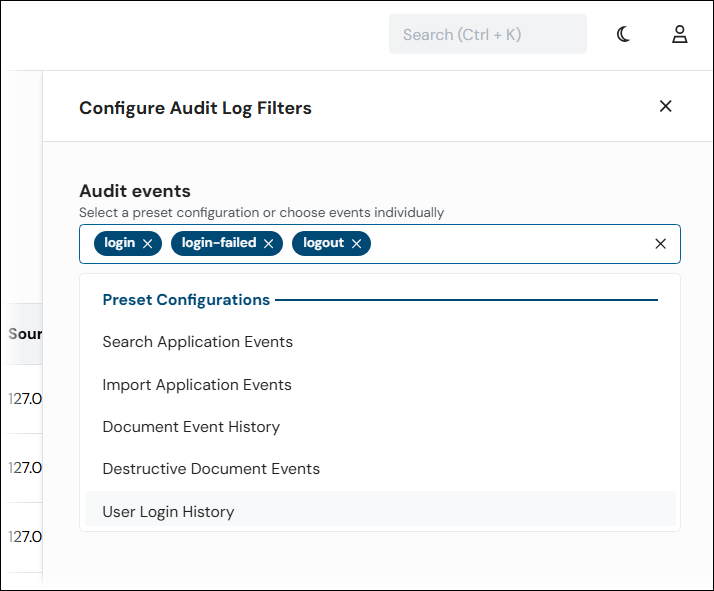Close the Configure Audit Log Filters panel
Screen dimensions: 714x591
665,106
